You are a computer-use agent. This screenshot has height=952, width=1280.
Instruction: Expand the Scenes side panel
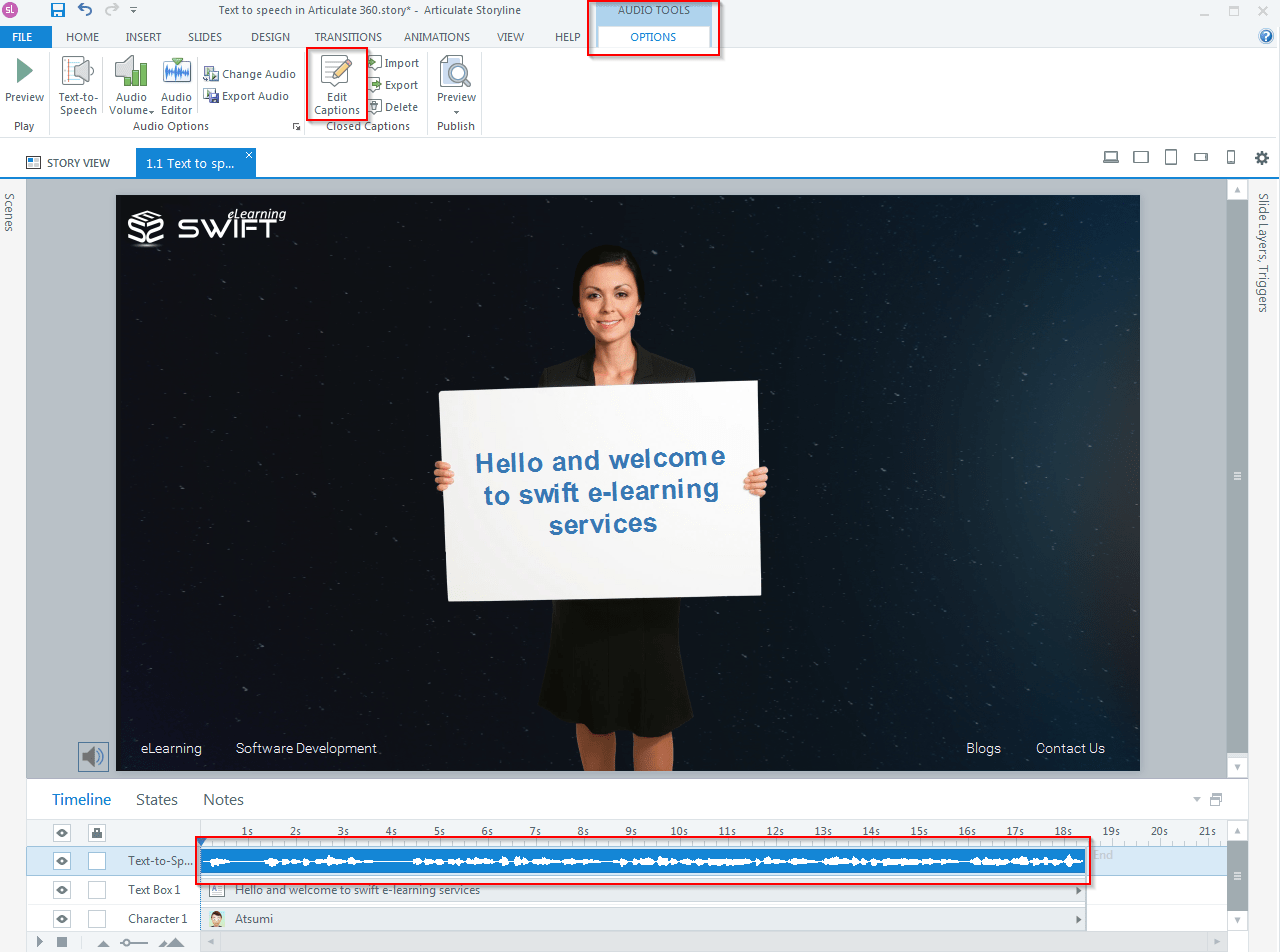click(x=9, y=212)
